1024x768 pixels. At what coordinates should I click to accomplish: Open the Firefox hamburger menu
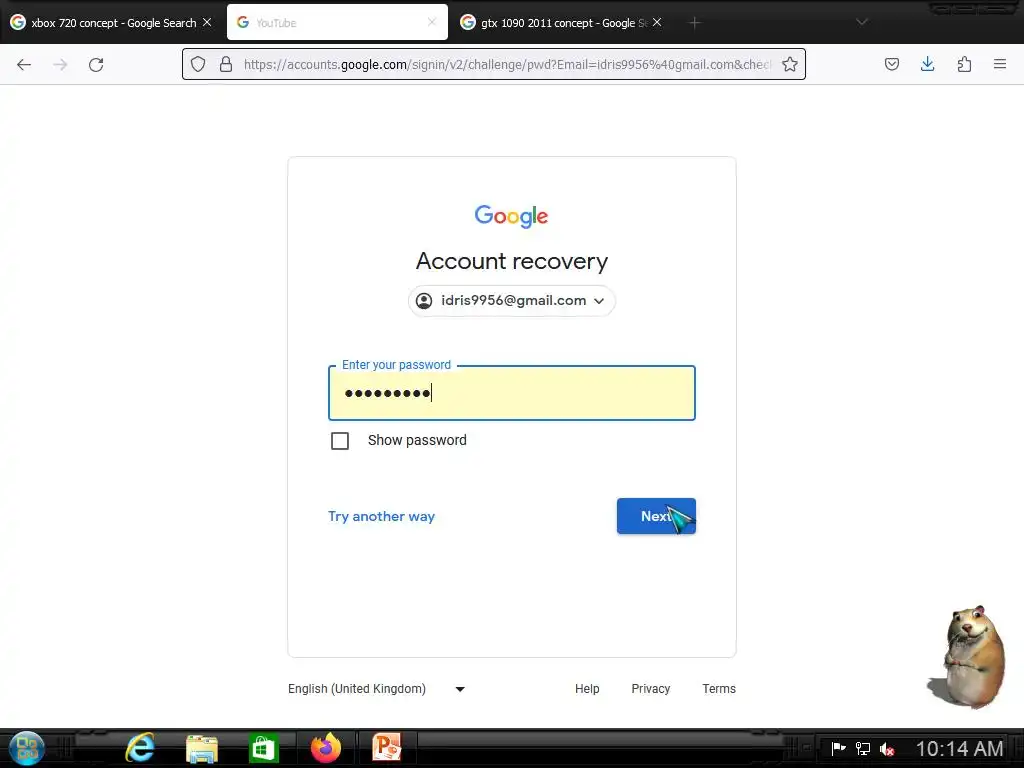pos(1000,64)
